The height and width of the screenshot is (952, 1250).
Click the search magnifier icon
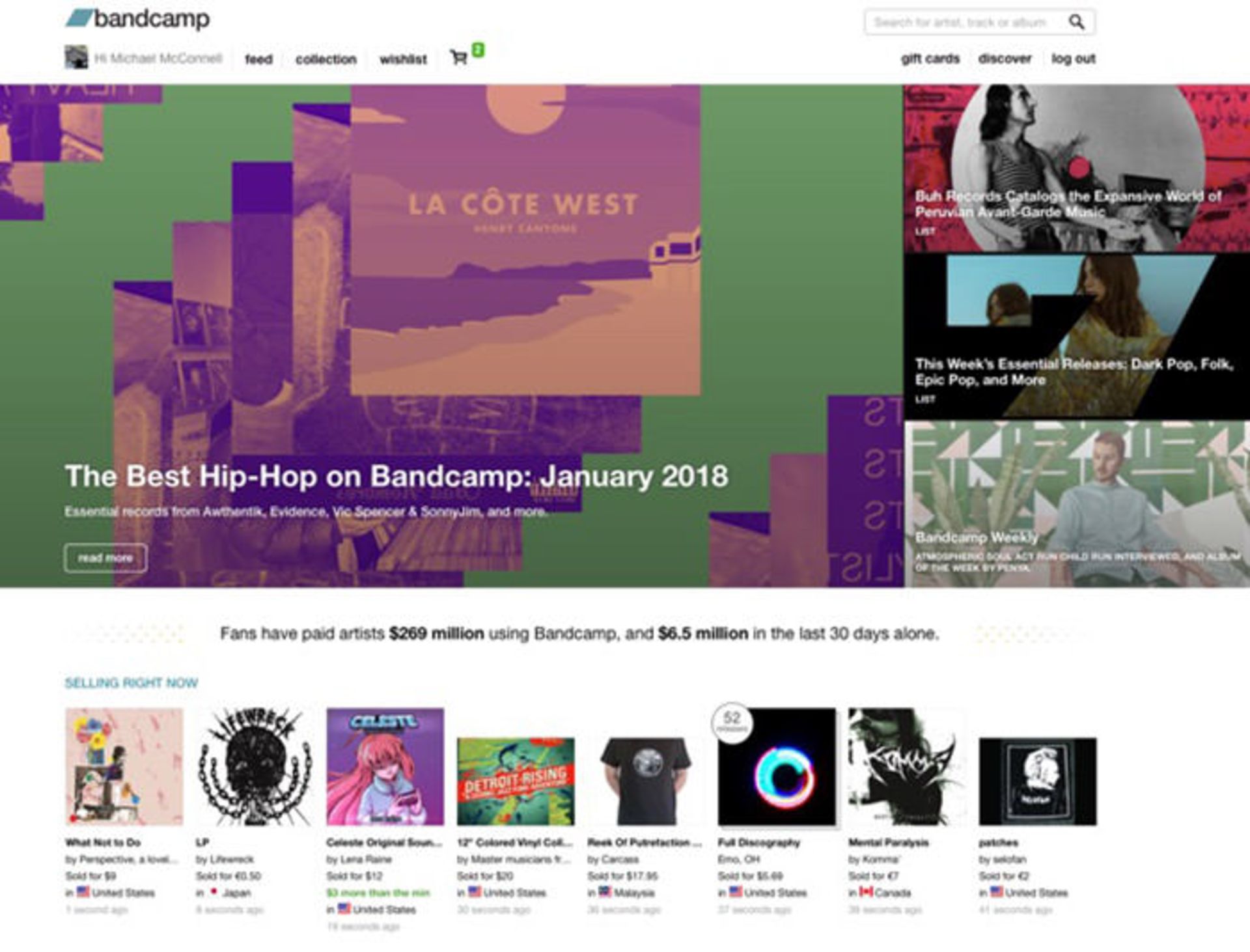click(1077, 22)
